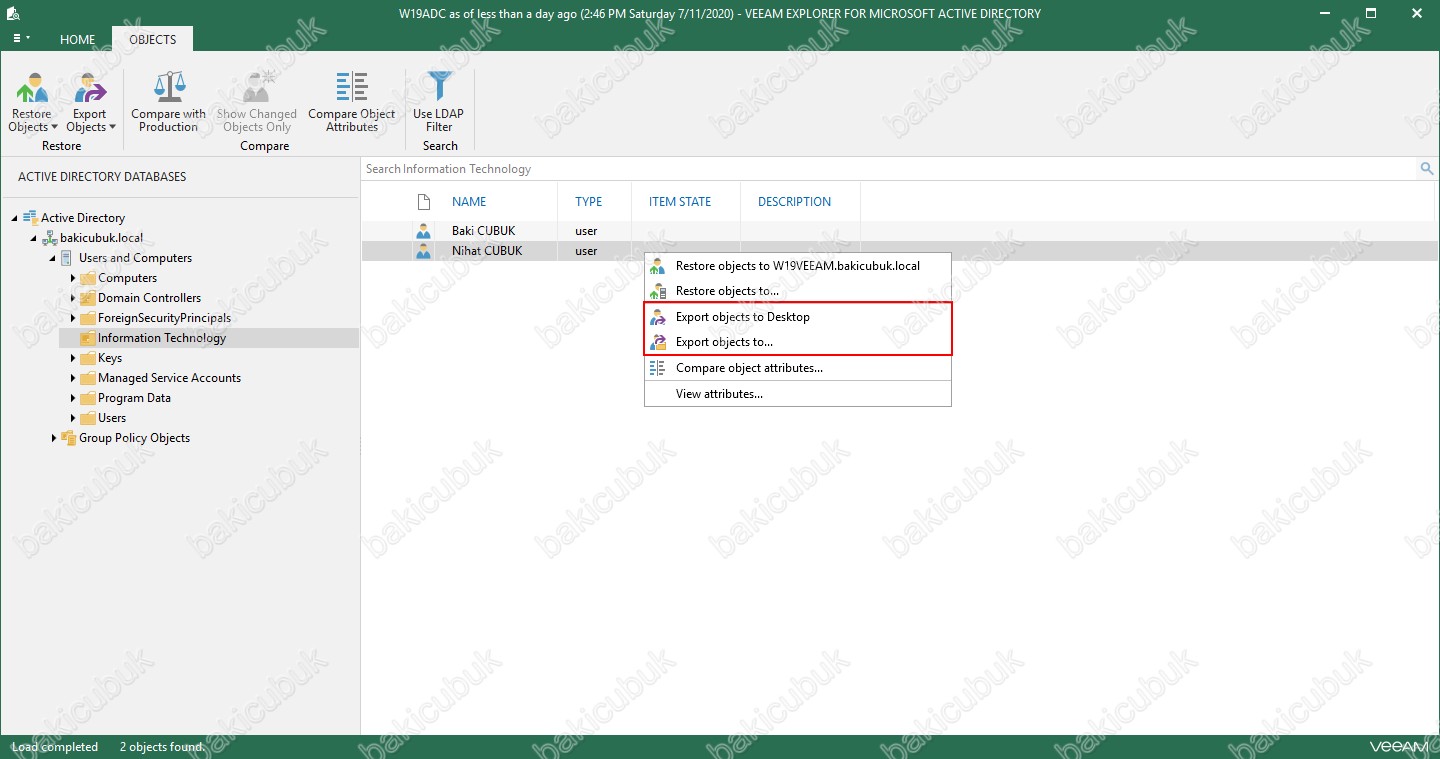Switch to the HOME tab
Viewport: 1440px width, 759px height.
(77, 40)
